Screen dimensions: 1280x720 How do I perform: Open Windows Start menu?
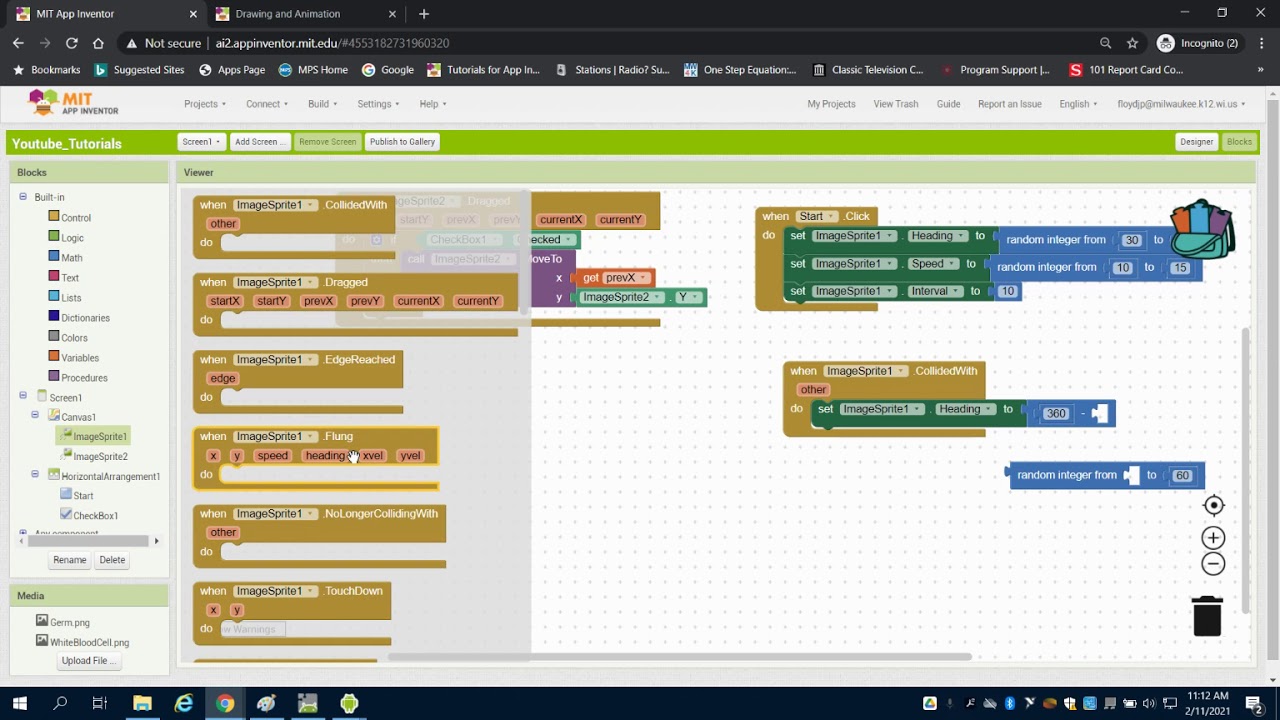click(x=19, y=703)
